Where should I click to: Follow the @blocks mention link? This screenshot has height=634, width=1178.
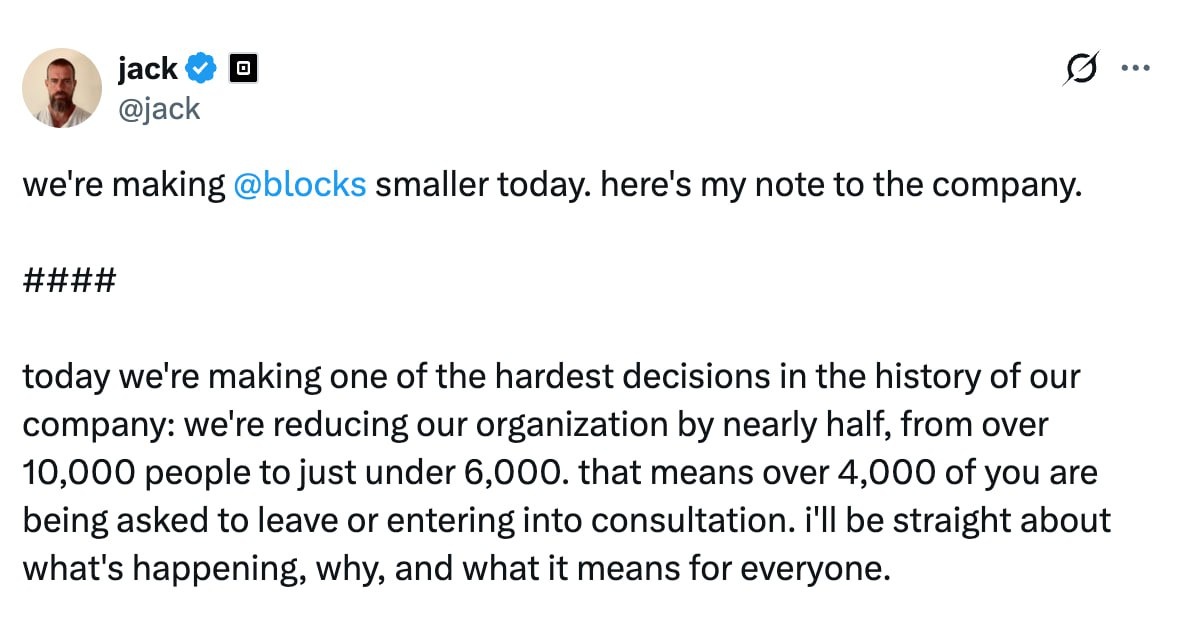point(299,186)
